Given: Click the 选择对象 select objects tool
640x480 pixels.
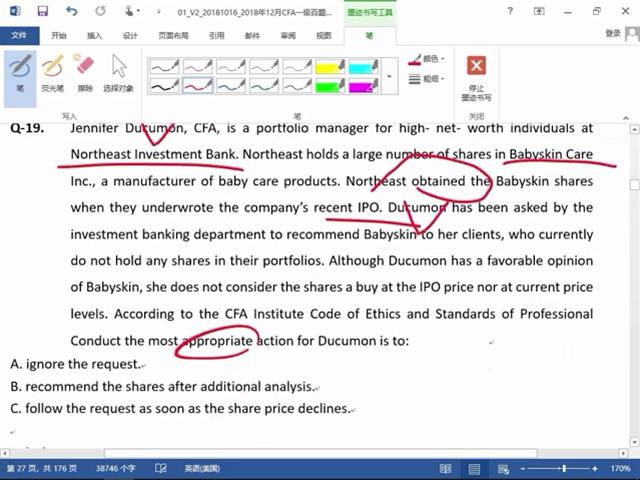Looking at the screenshot, I should 118,72.
